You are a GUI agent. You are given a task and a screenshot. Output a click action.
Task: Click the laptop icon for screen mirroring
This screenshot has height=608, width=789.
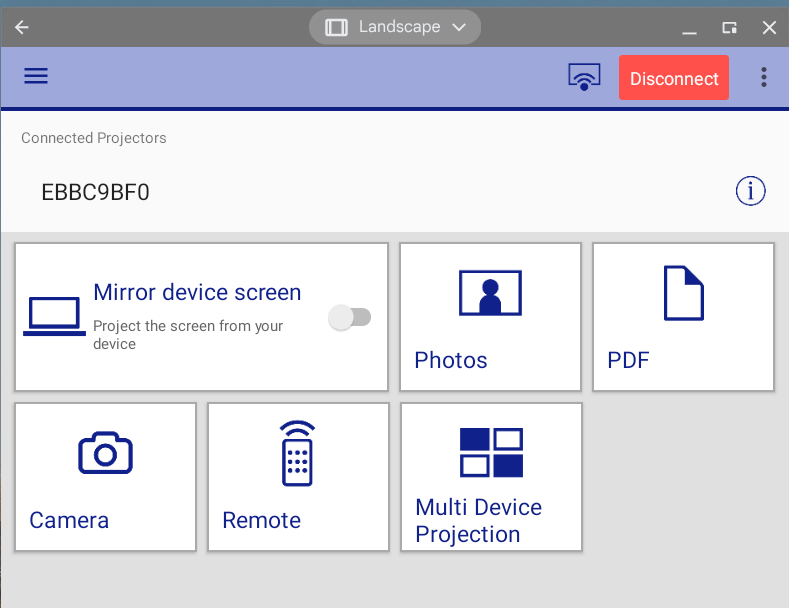pos(54,316)
